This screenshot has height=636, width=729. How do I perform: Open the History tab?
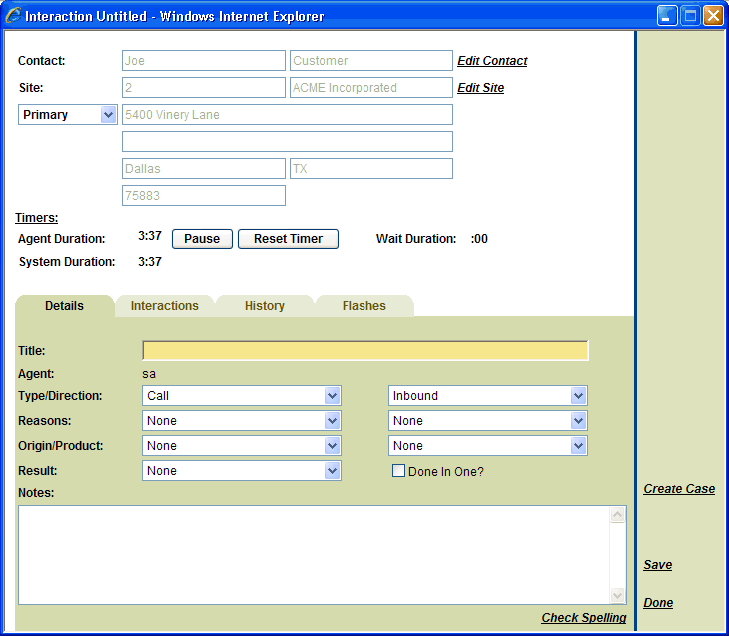point(265,305)
